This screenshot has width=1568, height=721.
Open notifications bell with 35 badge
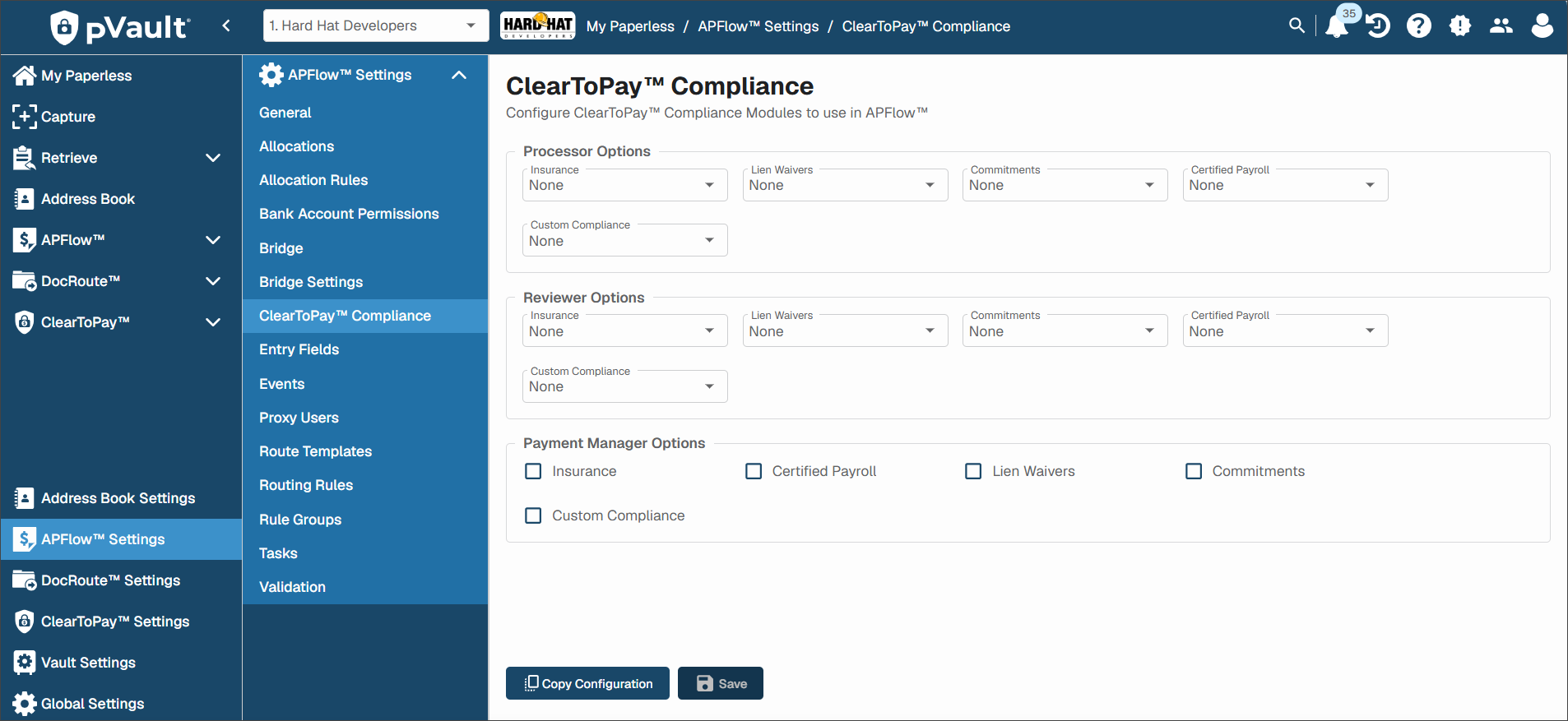(x=1338, y=25)
